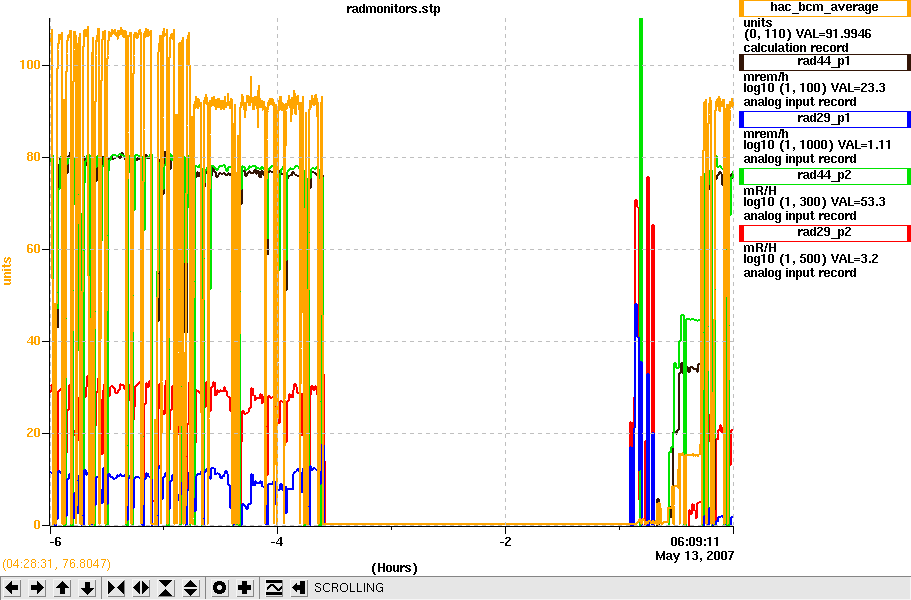The height and width of the screenshot is (600, 911).
Task: Select the rad29_p2 legend entry
Action: pyautogui.click(x=824, y=232)
